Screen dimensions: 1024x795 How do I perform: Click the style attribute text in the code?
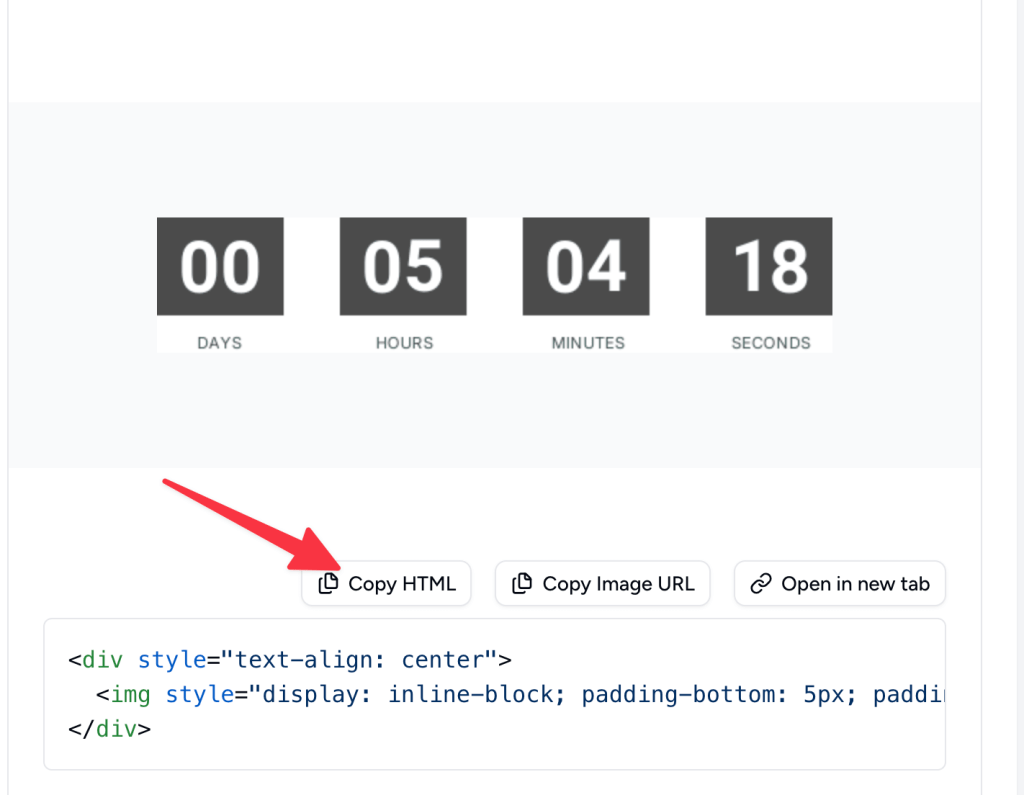pos(173,659)
